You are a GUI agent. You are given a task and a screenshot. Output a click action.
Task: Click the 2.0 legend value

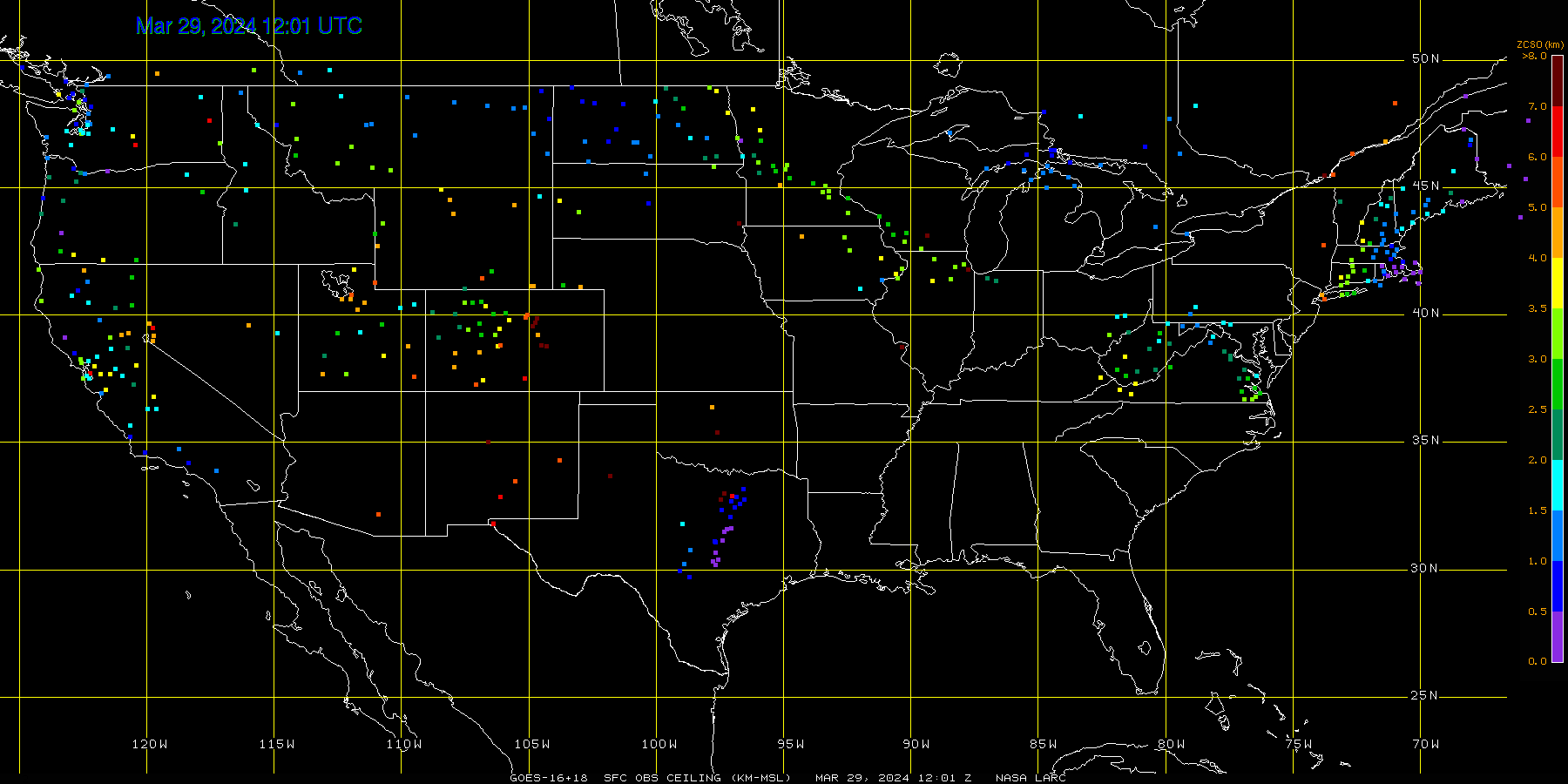[1538, 461]
